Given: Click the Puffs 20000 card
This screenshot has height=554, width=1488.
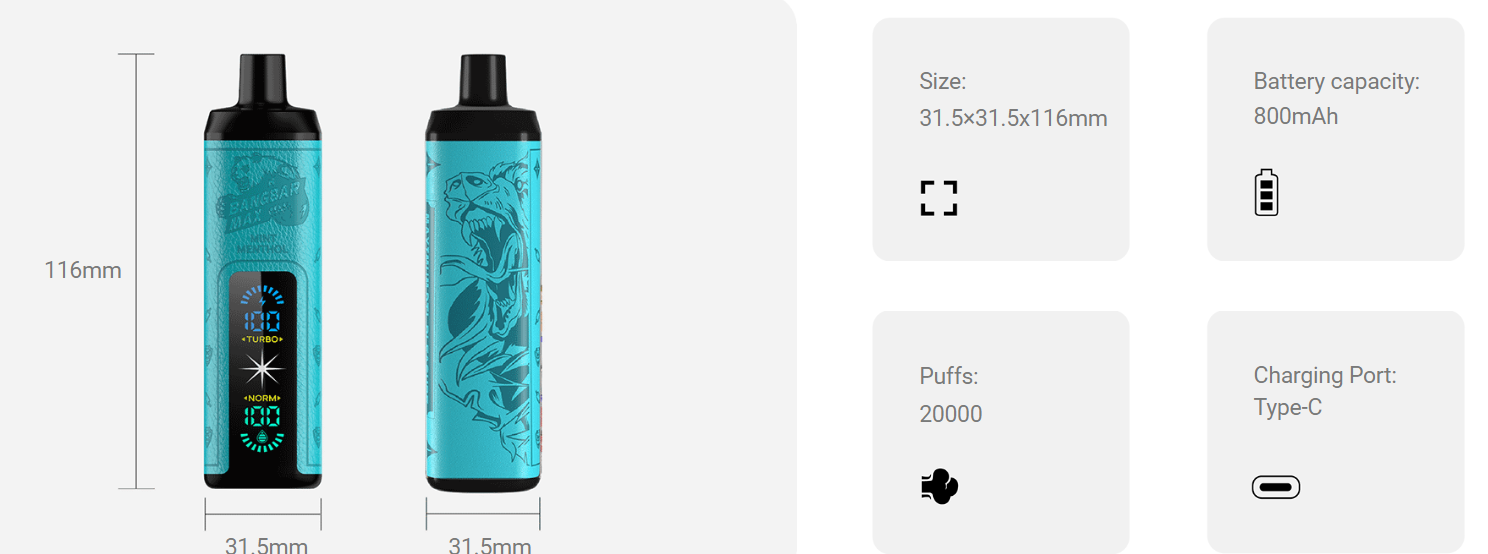Looking at the screenshot, I should (x=1001, y=432).
